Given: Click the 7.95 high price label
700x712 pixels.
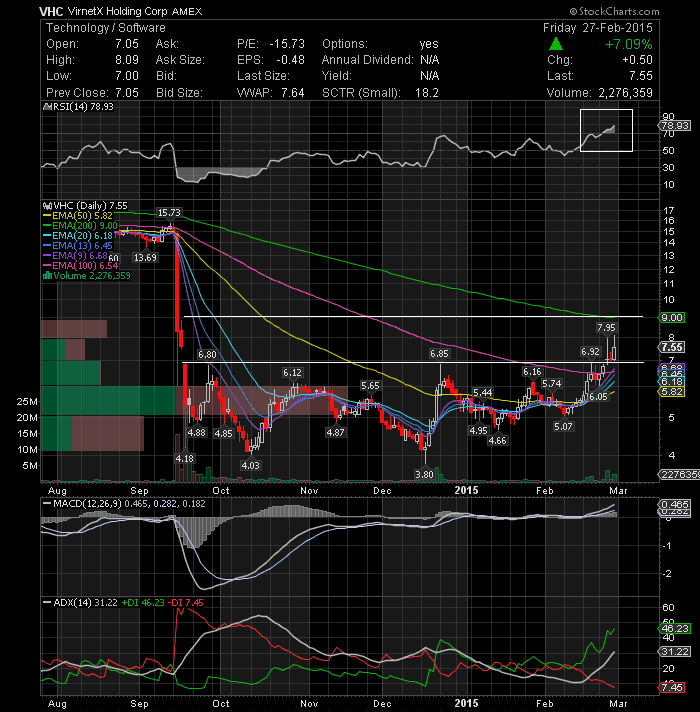Looking at the screenshot, I should coord(606,327).
